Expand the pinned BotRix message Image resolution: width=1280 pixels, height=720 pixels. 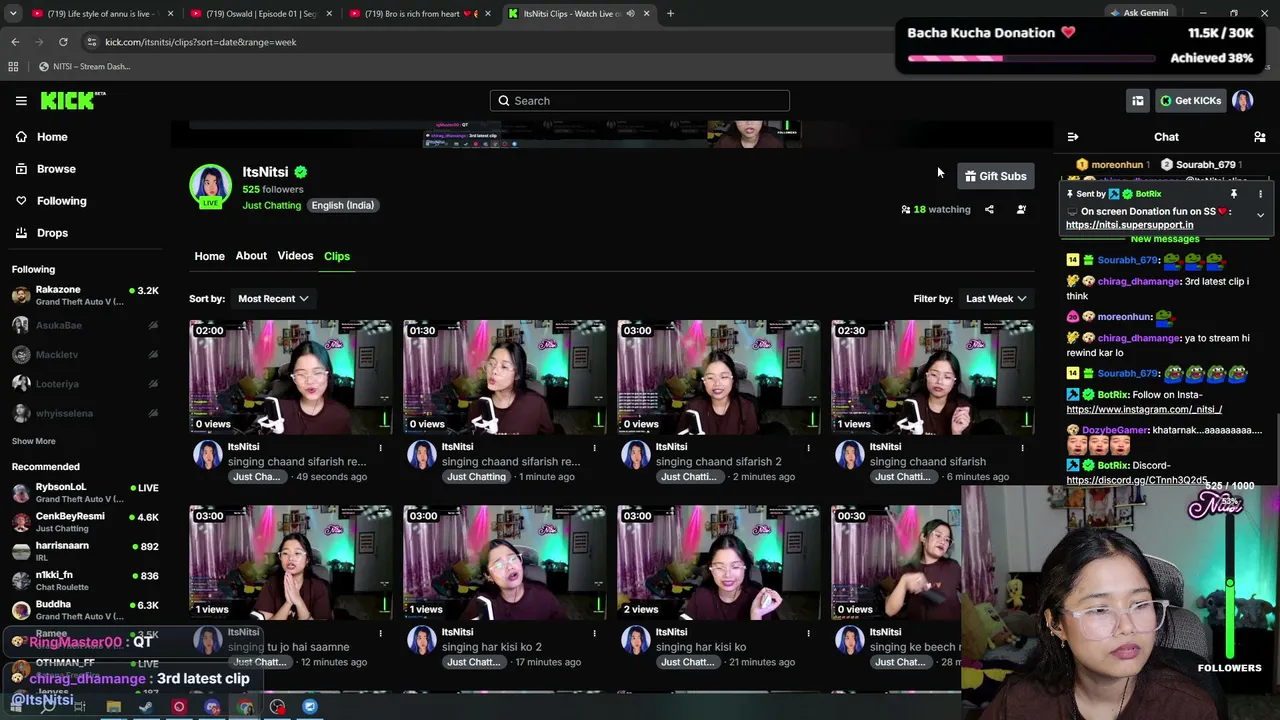[1260, 215]
